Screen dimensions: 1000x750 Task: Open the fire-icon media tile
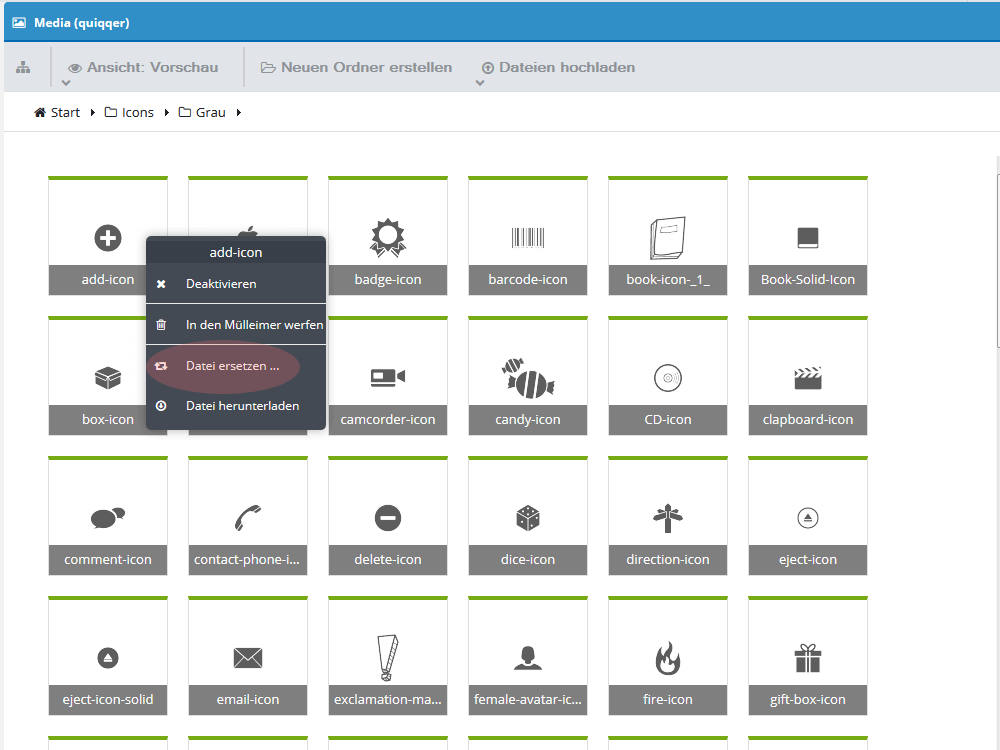pos(668,656)
